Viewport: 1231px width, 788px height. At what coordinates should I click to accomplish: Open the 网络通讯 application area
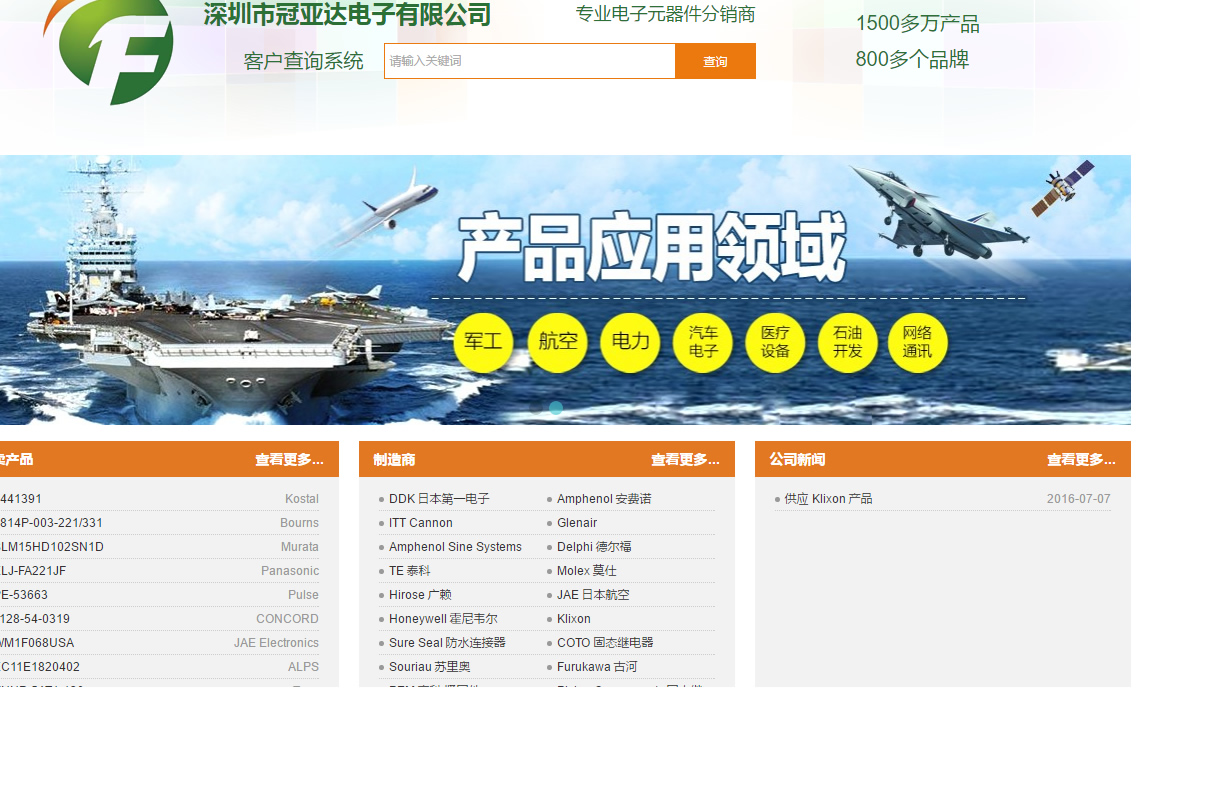tap(917, 342)
